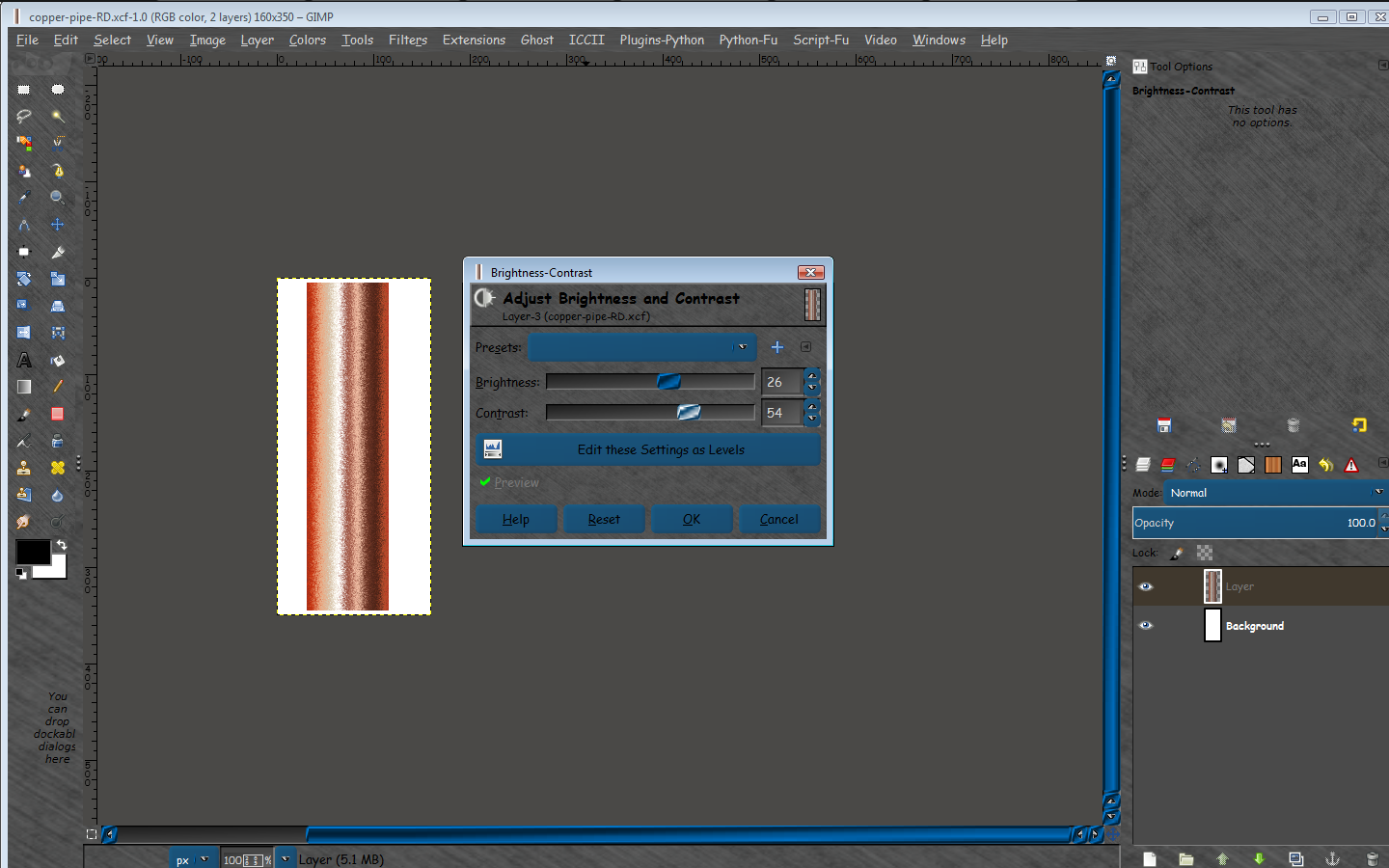Select the Pencil tool
Image resolution: width=1389 pixels, height=868 pixels.
coord(58,387)
